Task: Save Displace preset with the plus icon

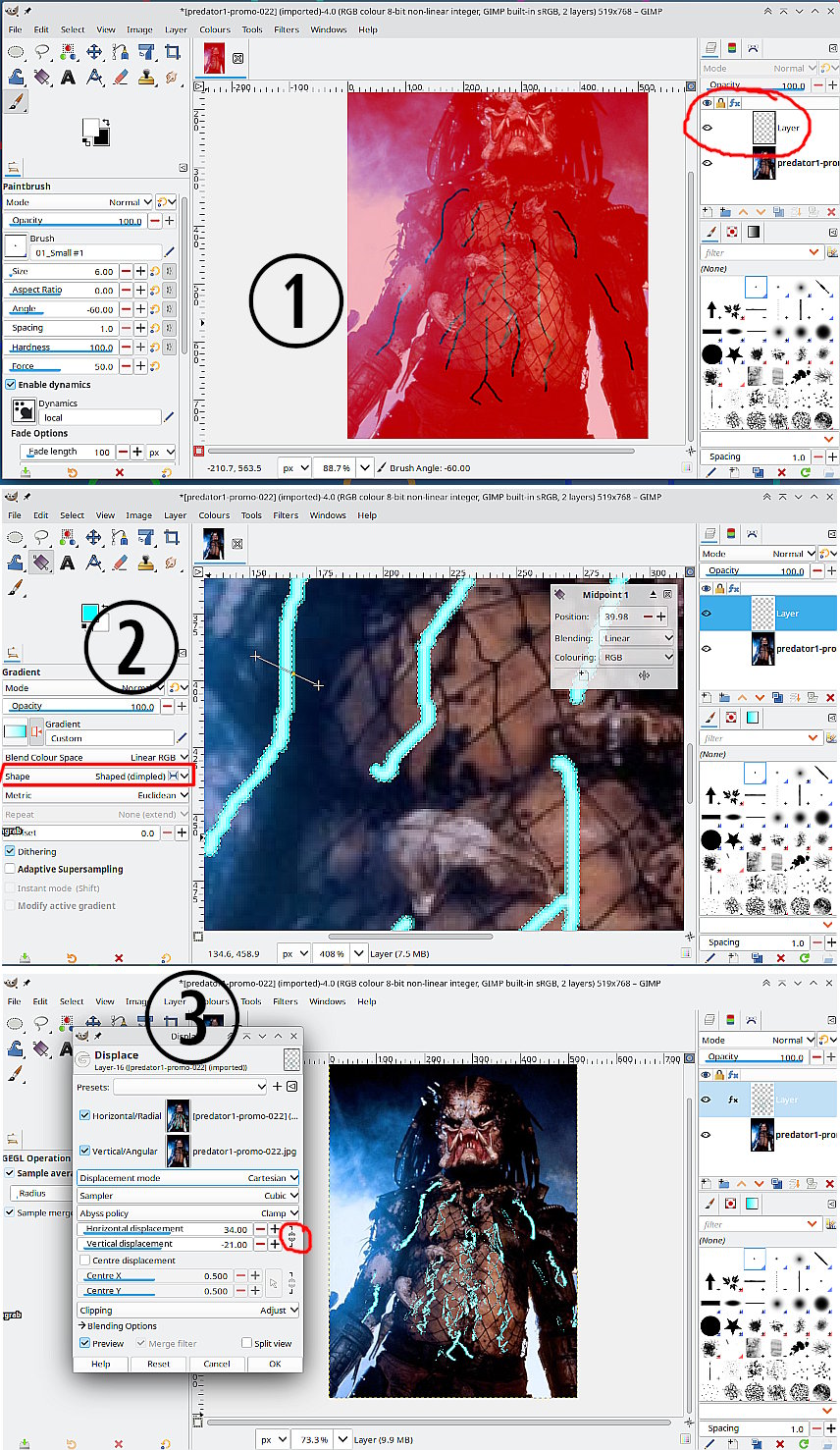Action: tap(278, 1087)
